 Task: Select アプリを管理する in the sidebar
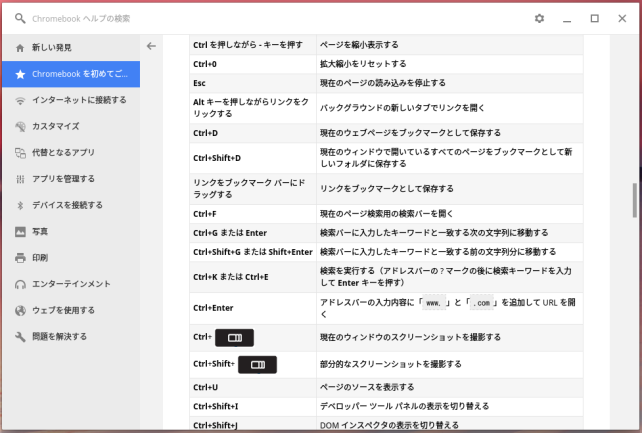tap(64, 179)
